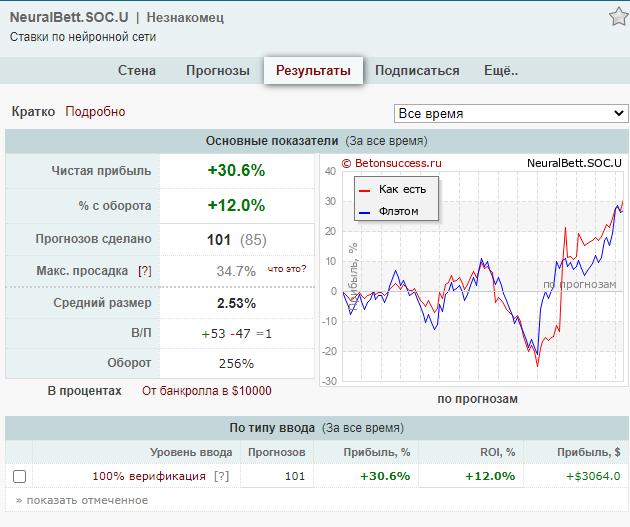Screen dimensions: 630x527
Task: Click the Подписаться tab
Action: coord(417,70)
